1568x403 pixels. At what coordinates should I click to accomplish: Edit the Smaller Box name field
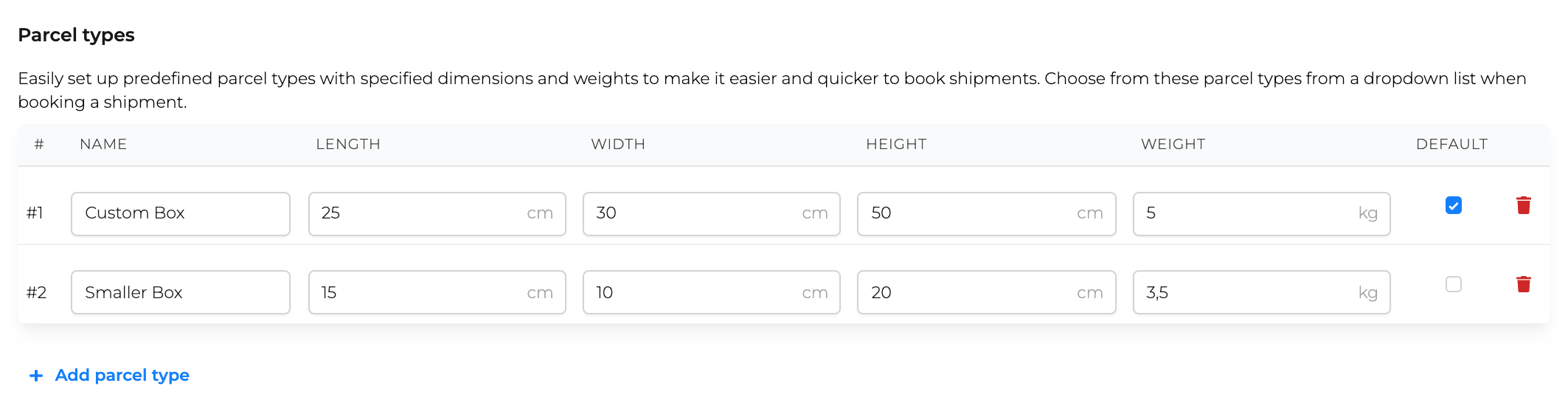181,292
